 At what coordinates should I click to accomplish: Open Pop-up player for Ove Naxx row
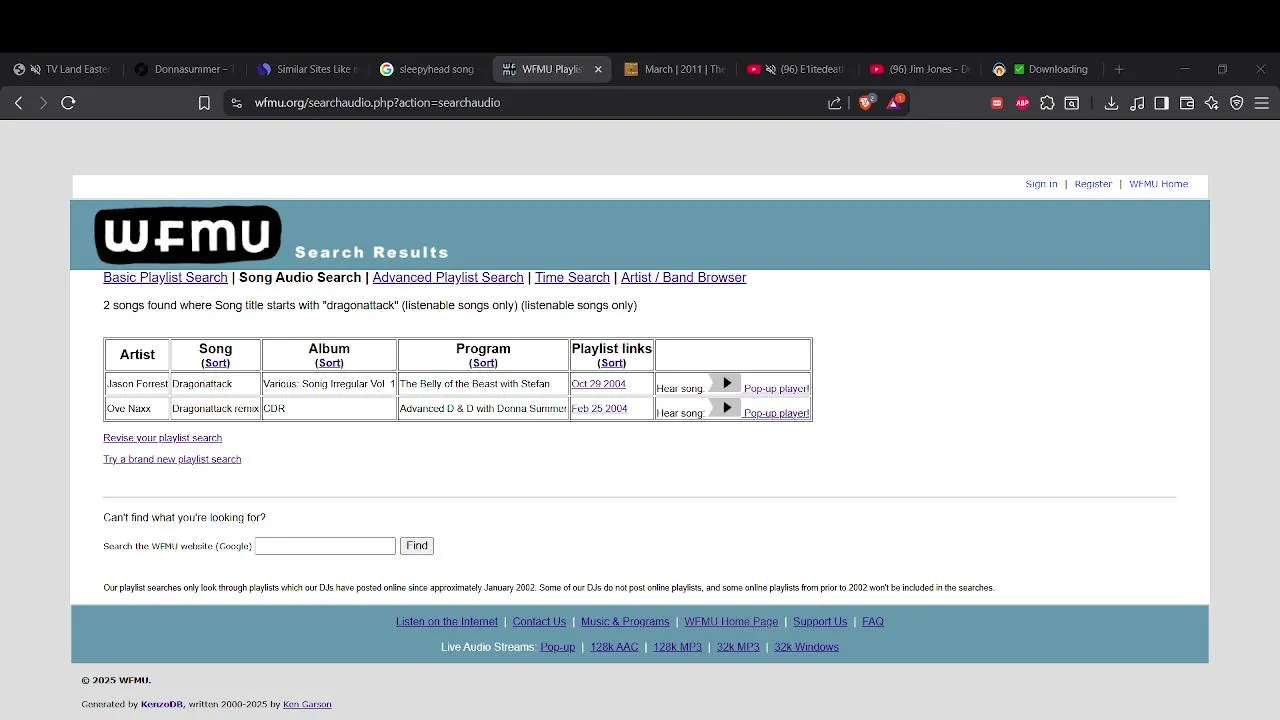pyautogui.click(x=776, y=413)
